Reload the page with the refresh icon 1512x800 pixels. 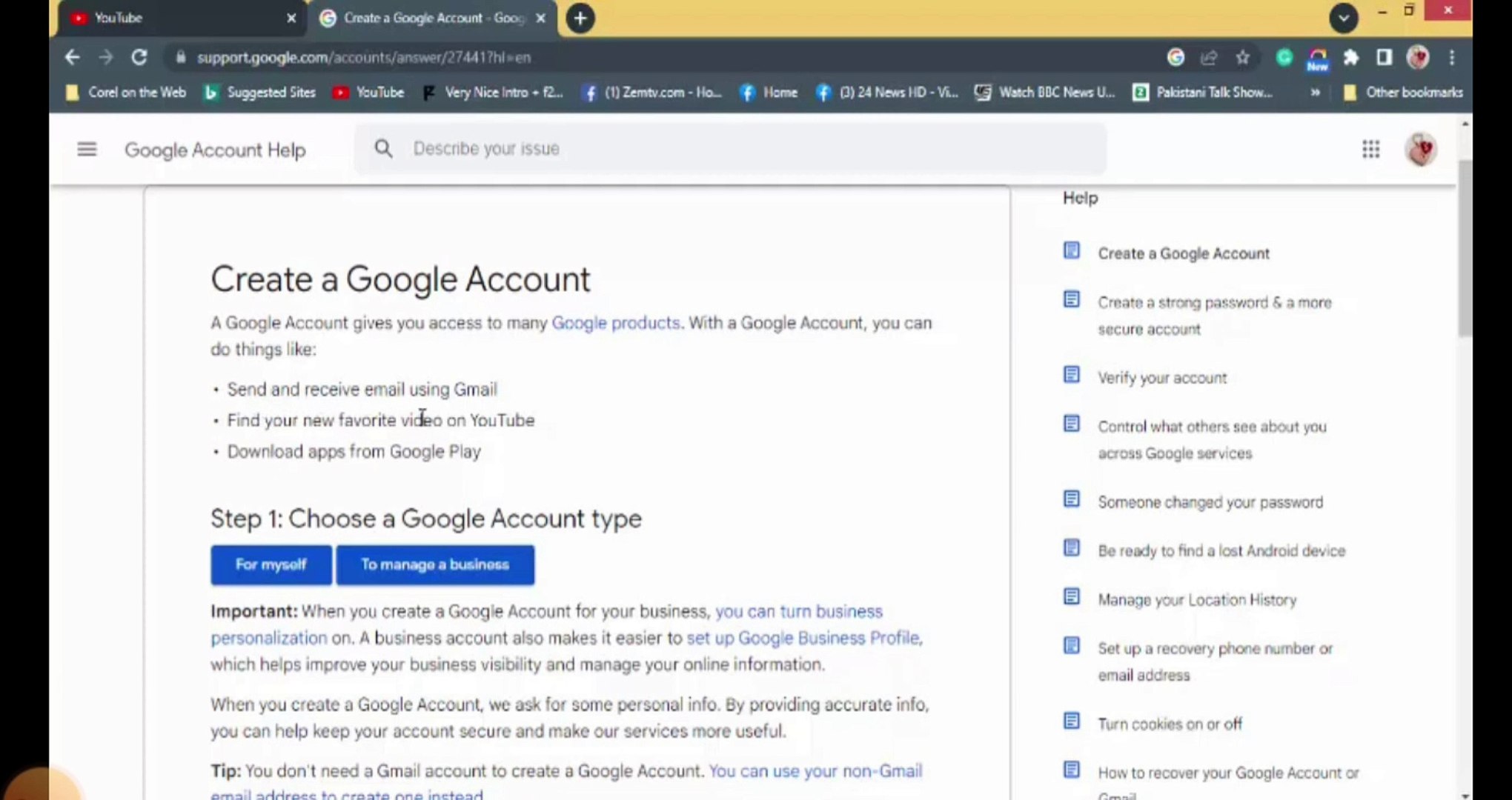tap(139, 57)
